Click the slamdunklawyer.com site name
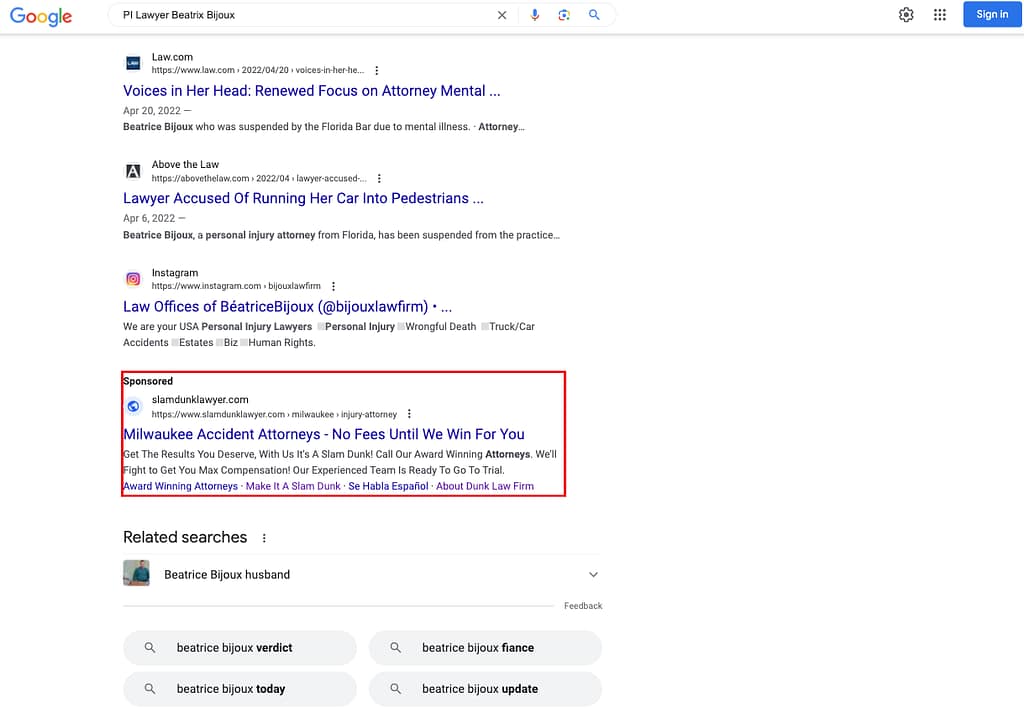 click(200, 400)
